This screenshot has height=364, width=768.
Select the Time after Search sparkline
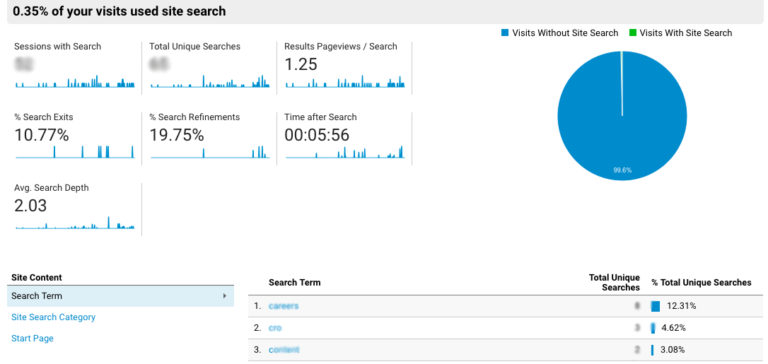coord(345,152)
